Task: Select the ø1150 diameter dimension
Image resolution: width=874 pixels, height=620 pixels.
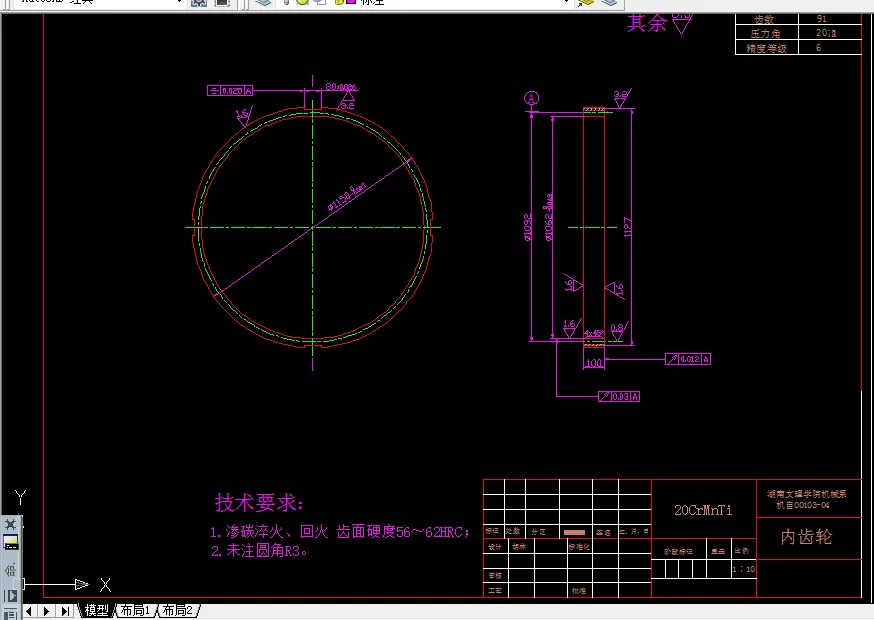Action: tap(347, 197)
